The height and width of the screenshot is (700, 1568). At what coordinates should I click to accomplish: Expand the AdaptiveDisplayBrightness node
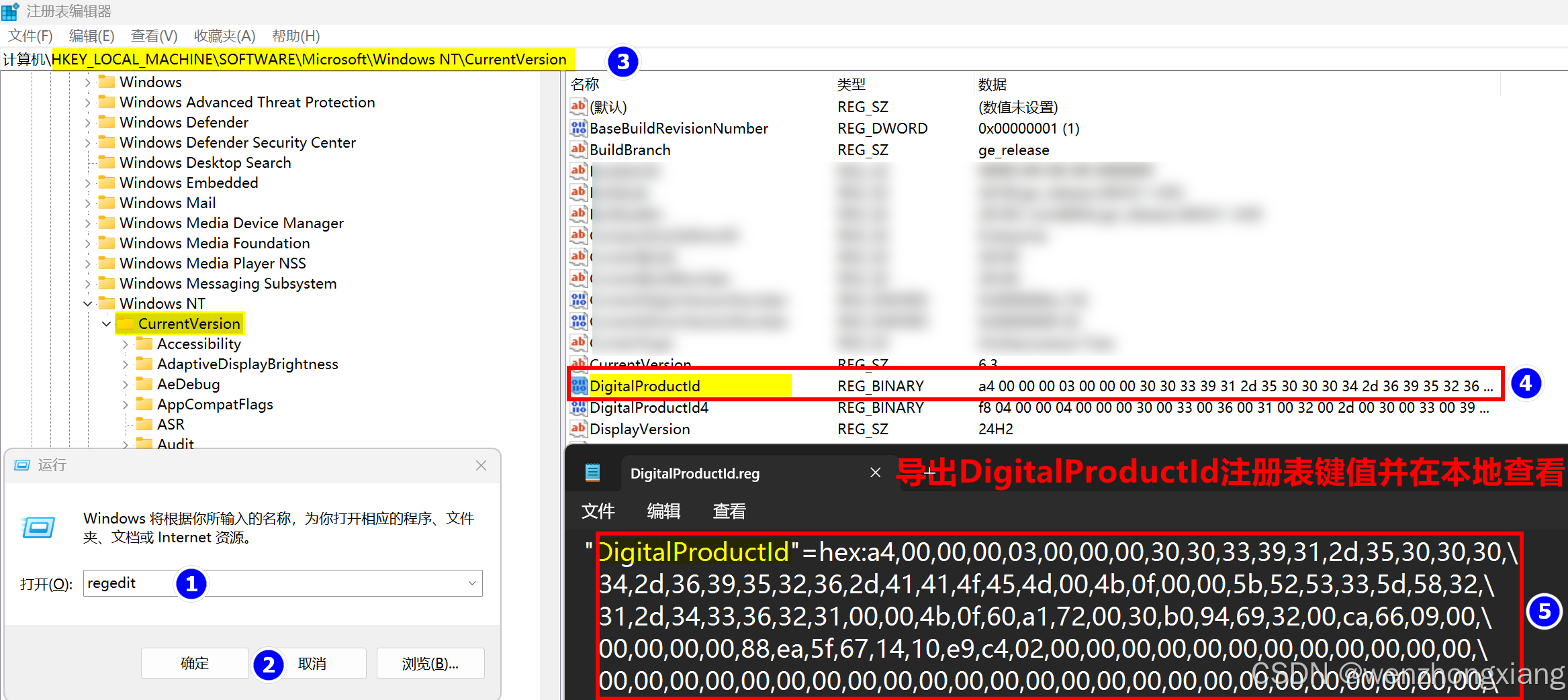125,364
